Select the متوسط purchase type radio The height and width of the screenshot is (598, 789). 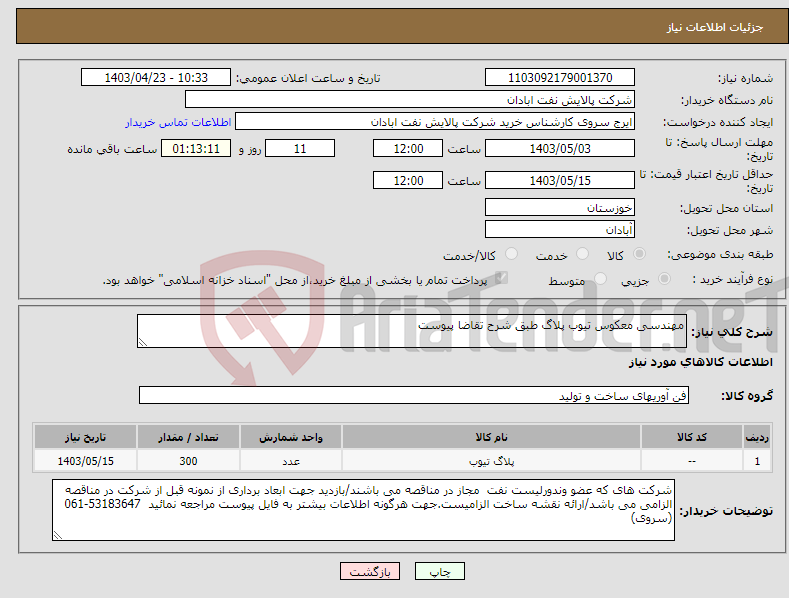600,278
